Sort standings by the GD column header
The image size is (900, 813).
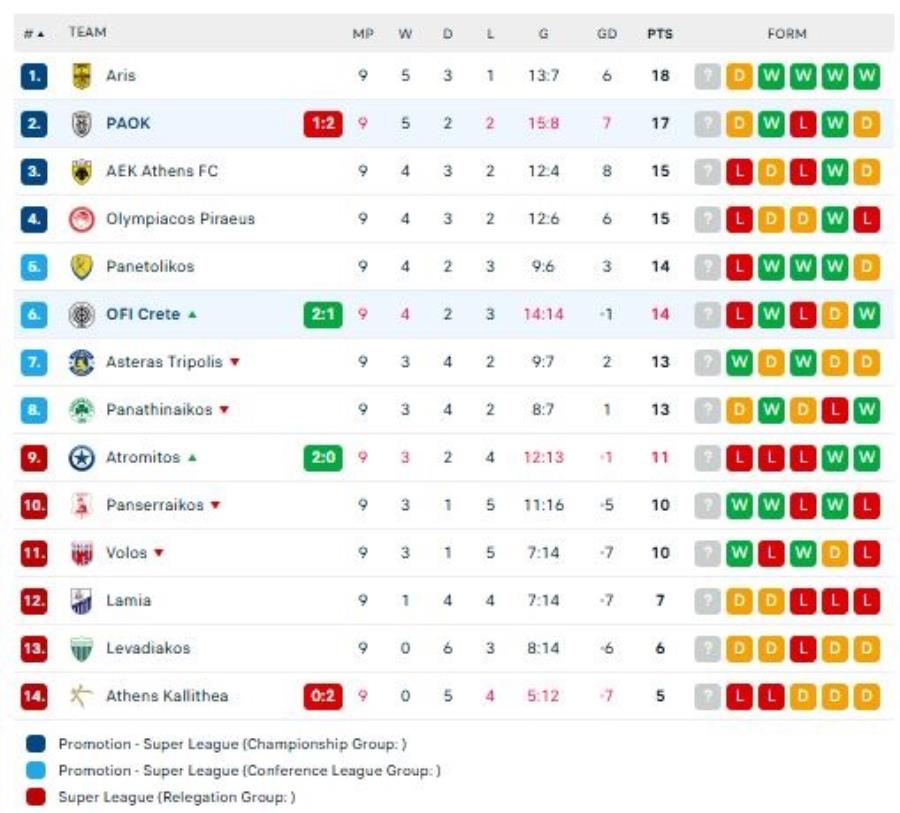coord(607,33)
